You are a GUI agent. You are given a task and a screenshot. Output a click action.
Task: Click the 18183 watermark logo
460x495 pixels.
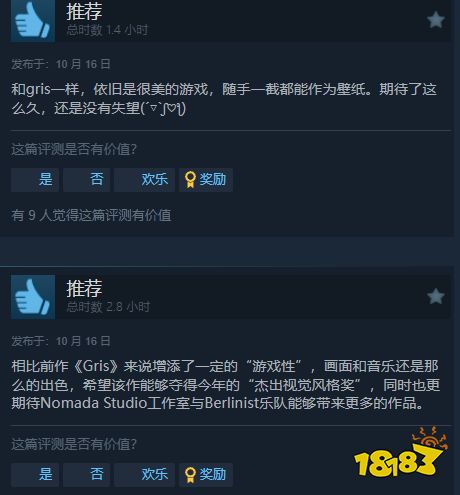[x=400, y=452]
